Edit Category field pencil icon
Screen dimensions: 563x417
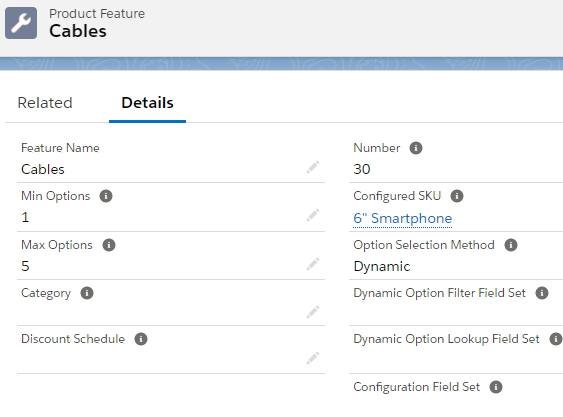point(313,312)
